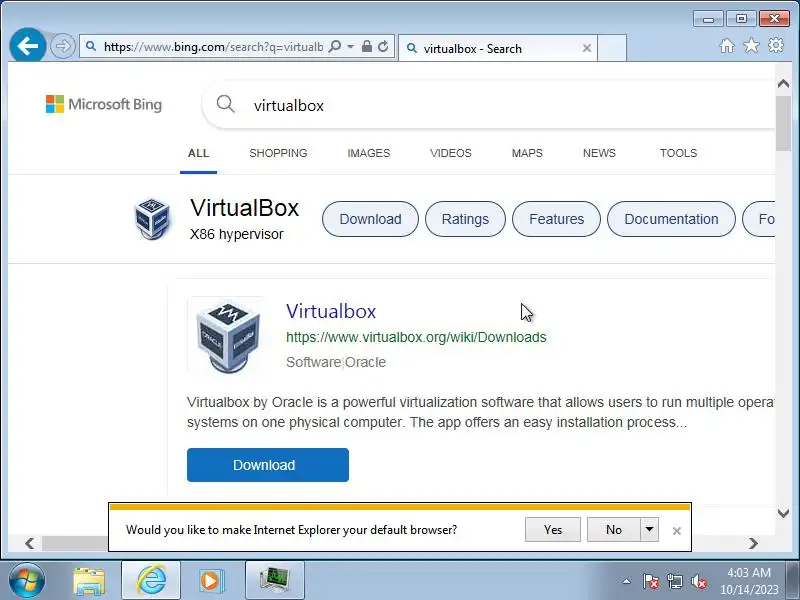Image resolution: width=800 pixels, height=600 pixels.
Task: Click the 'Oracle' label under the URL
Action: [365, 362]
